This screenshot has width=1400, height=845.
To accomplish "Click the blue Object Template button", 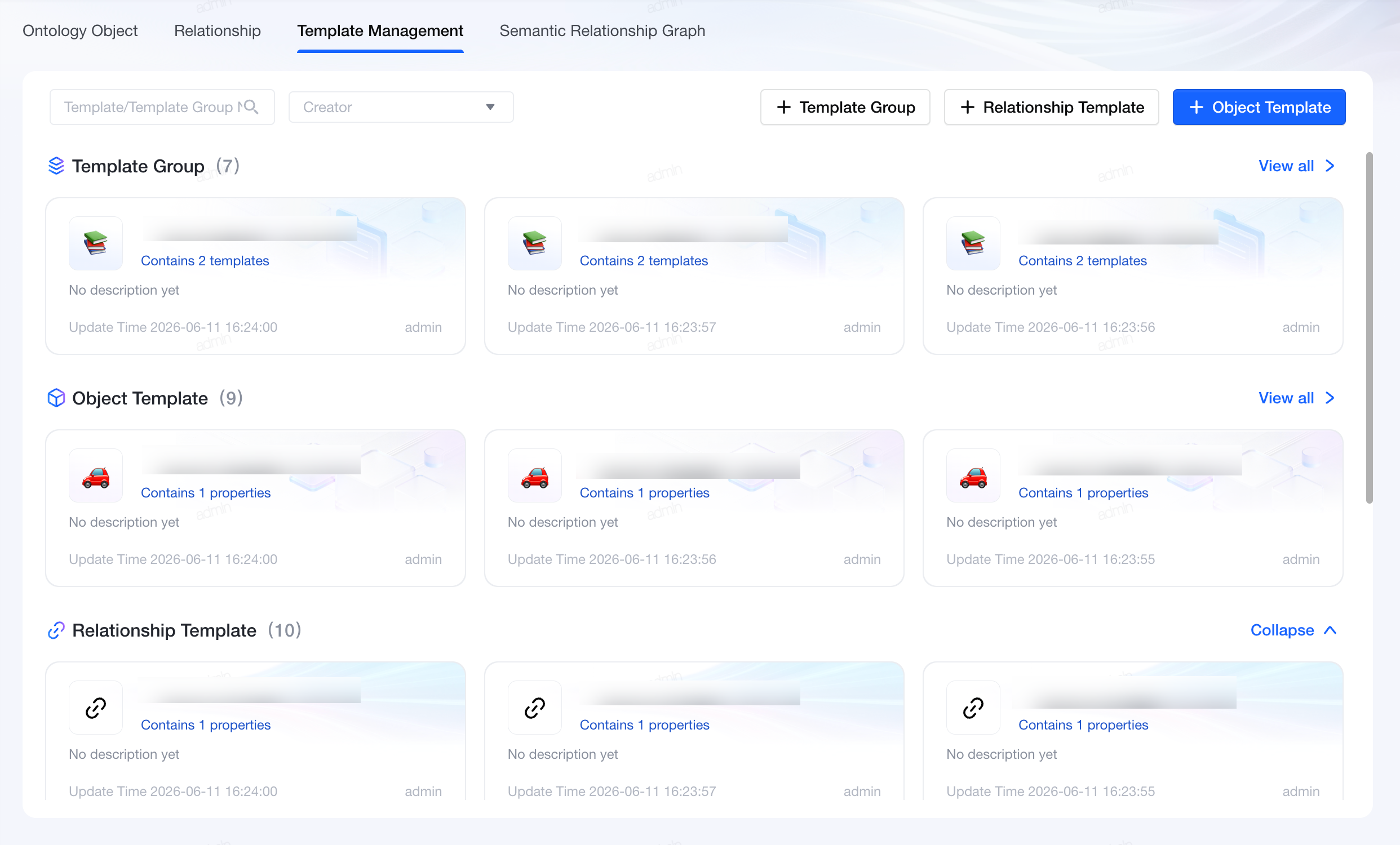I will (1259, 107).
